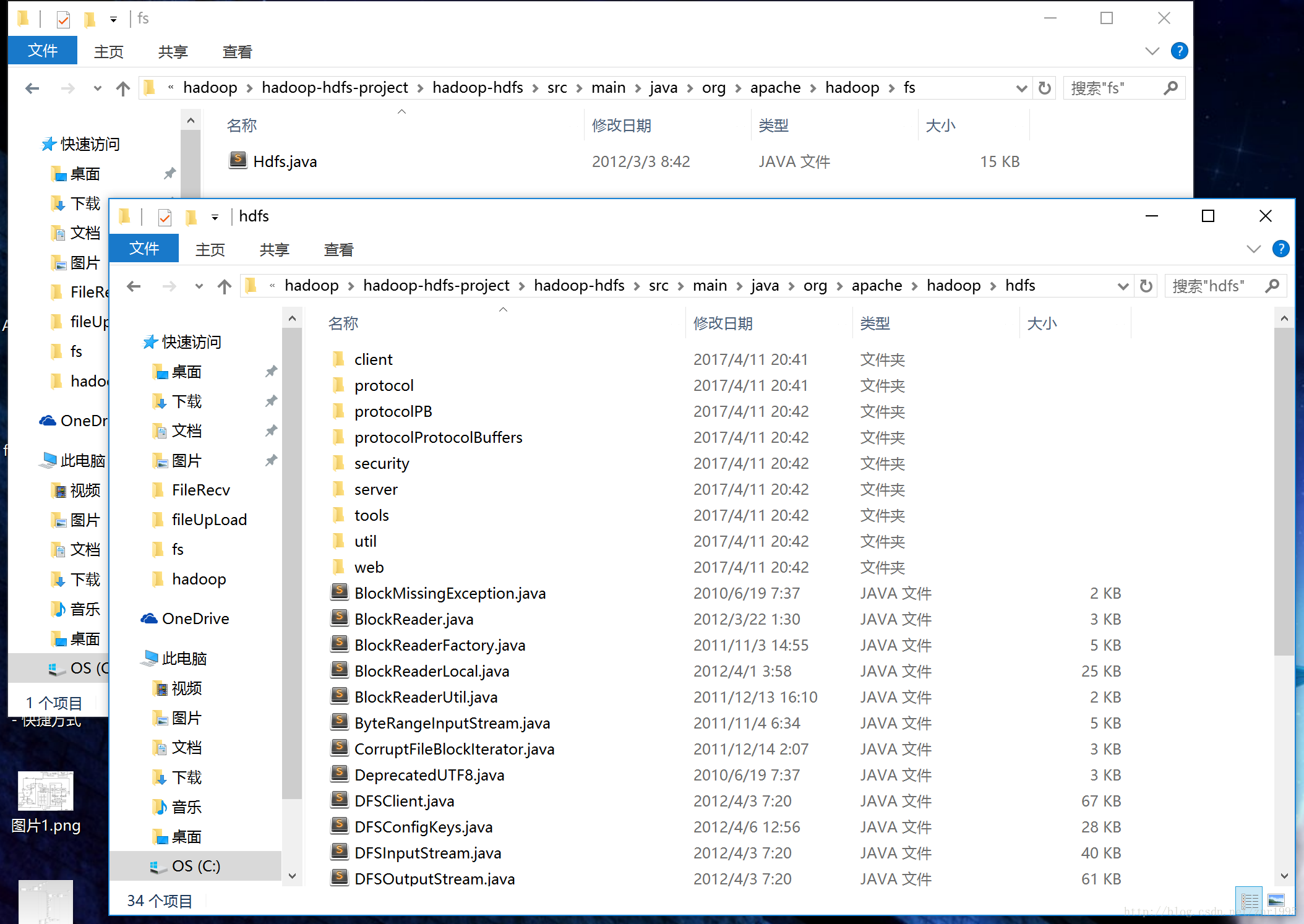The width and height of the screenshot is (1304, 924).
Task: Open 查看 tab in fs window
Action: 238,51
